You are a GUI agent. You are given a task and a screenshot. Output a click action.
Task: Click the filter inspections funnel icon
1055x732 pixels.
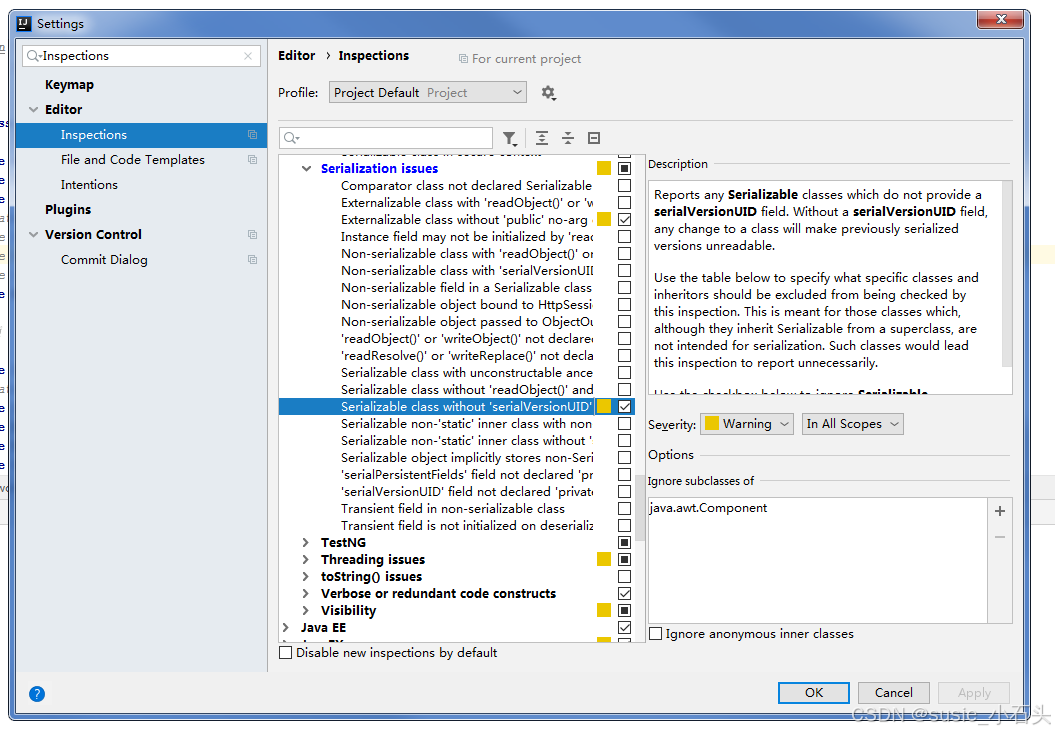pos(511,138)
